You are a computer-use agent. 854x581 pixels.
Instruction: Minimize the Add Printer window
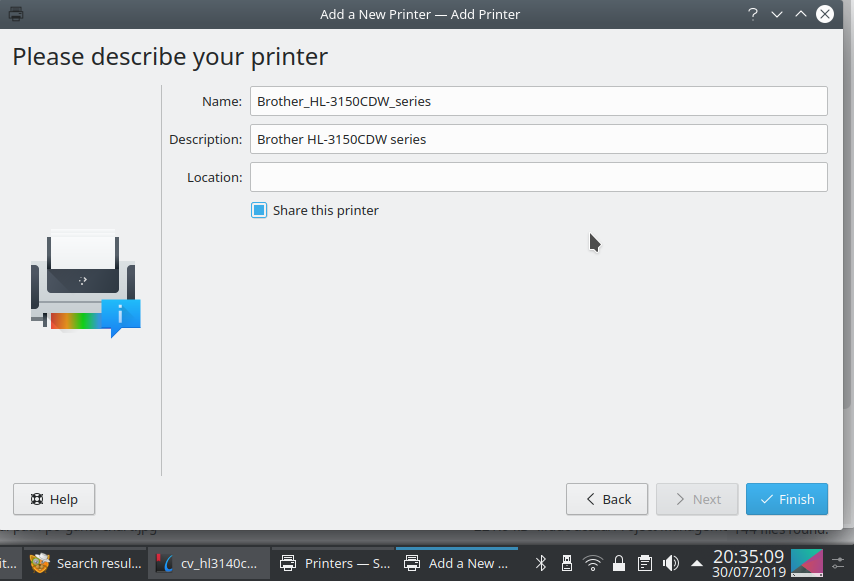(777, 14)
